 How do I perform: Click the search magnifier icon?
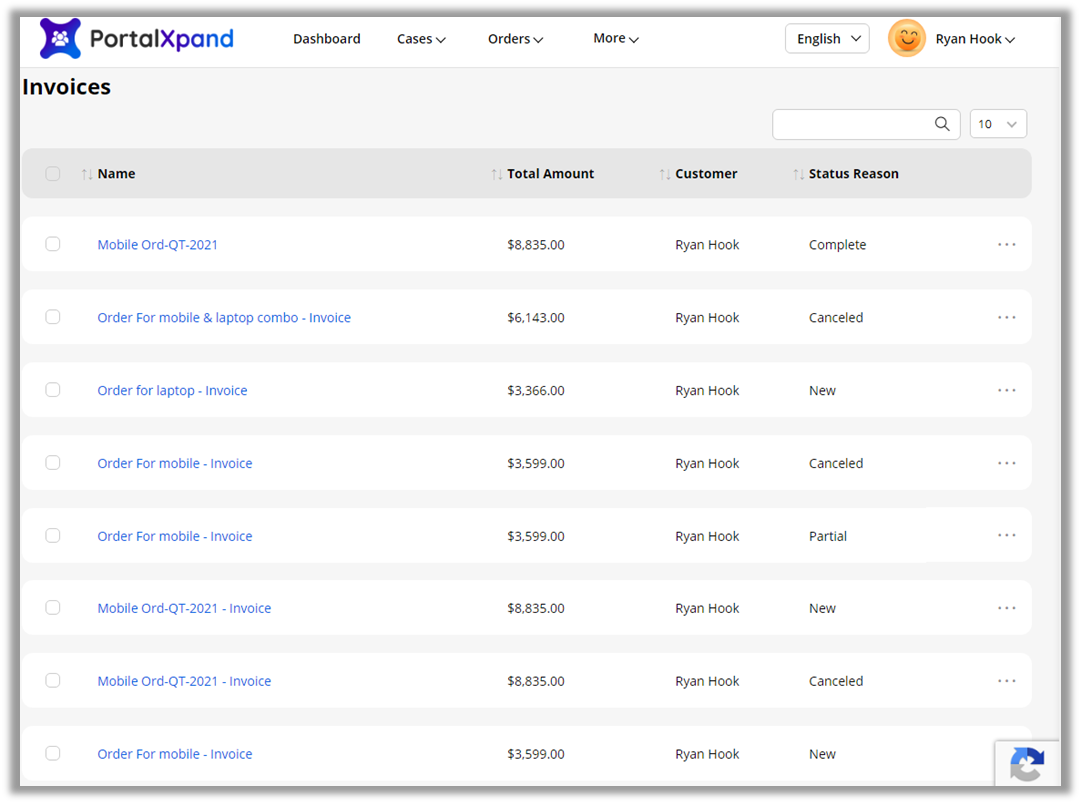[x=942, y=124]
